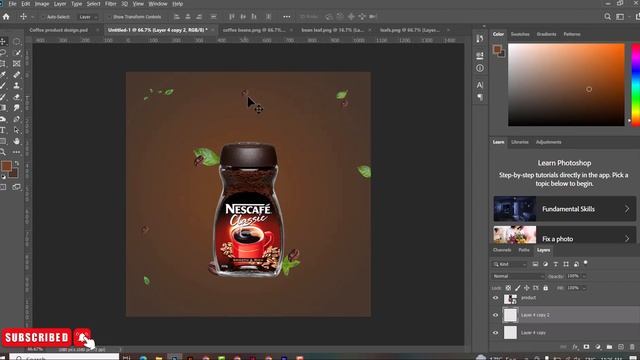
Task: Toggle lock position in Layers panel
Action: pos(527,288)
